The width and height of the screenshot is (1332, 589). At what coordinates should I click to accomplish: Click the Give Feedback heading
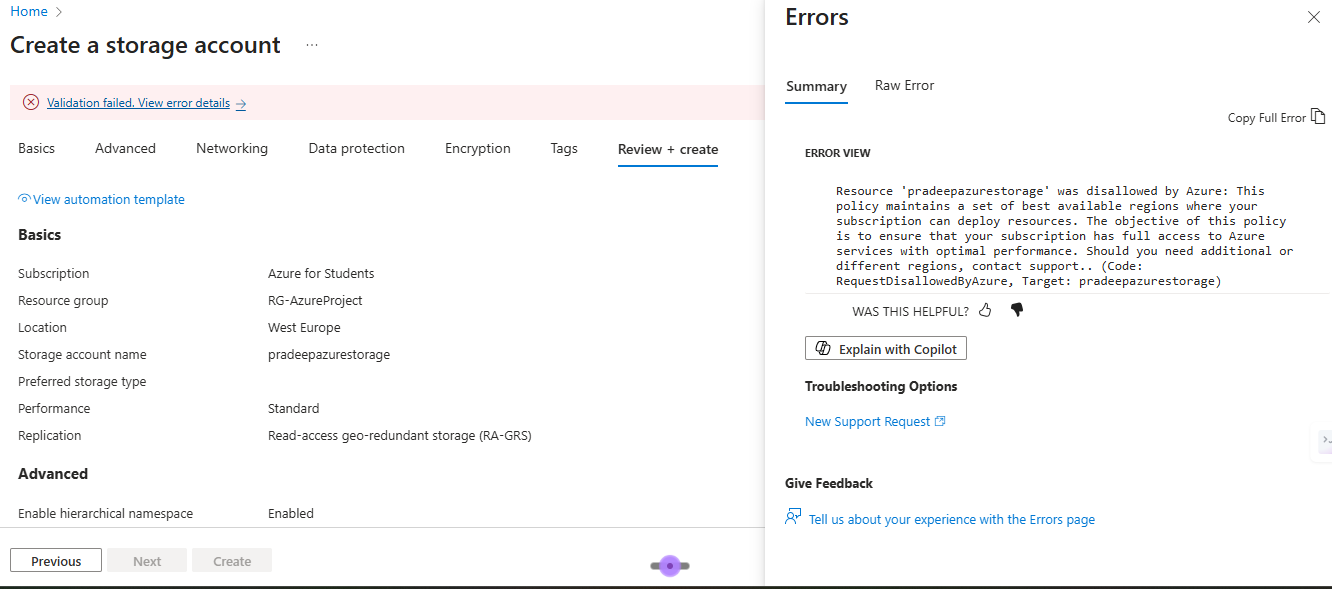click(829, 483)
